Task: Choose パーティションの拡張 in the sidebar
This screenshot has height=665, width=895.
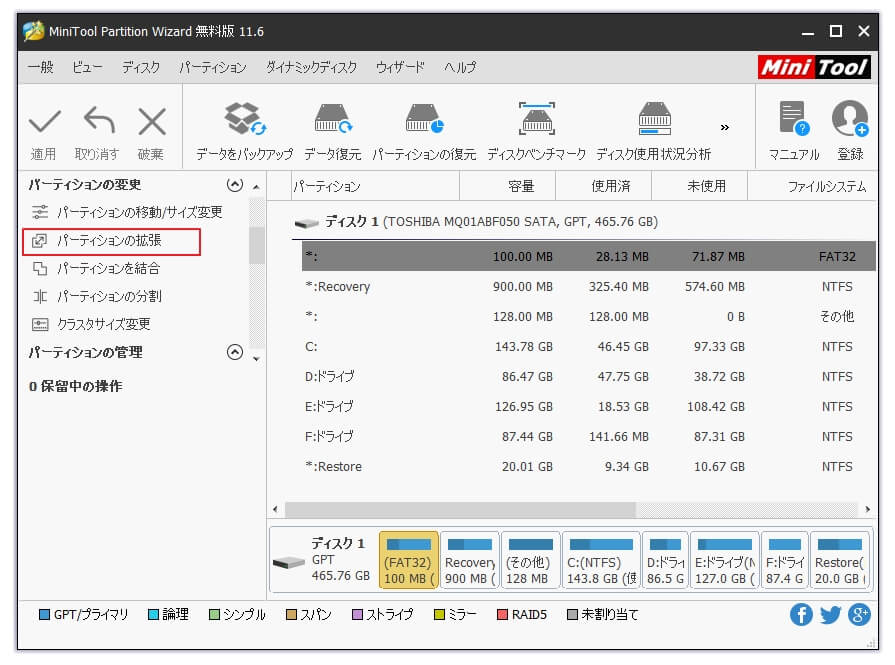Action: tap(111, 241)
